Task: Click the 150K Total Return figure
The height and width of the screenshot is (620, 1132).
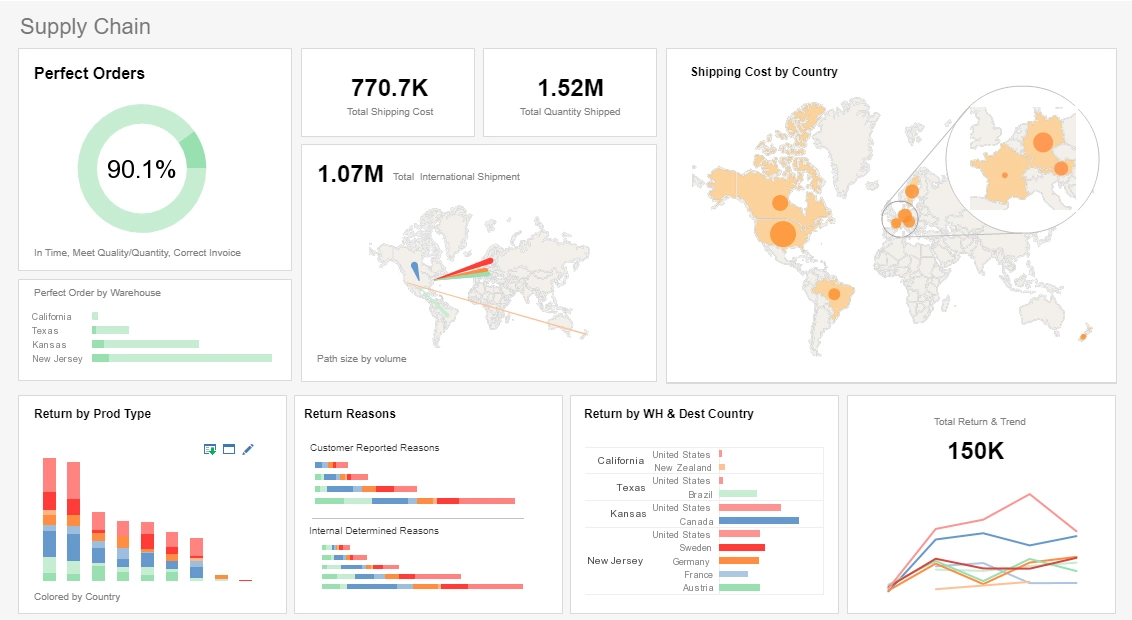Action: click(976, 451)
